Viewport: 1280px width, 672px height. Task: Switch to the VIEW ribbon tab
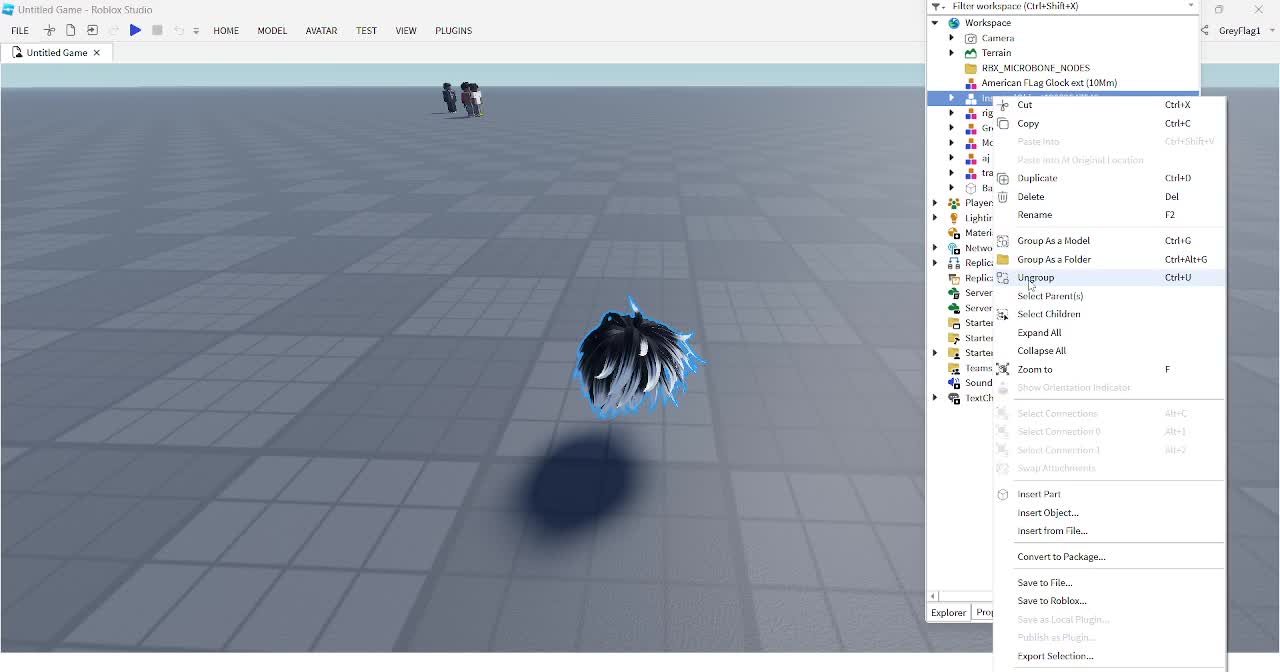click(x=406, y=31)
